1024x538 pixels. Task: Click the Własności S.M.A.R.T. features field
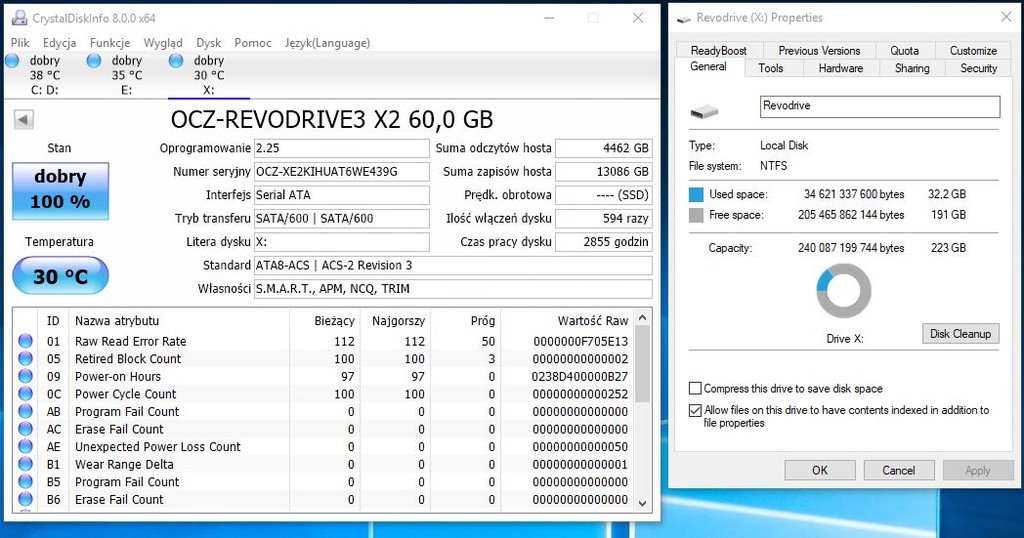[453, 289]
